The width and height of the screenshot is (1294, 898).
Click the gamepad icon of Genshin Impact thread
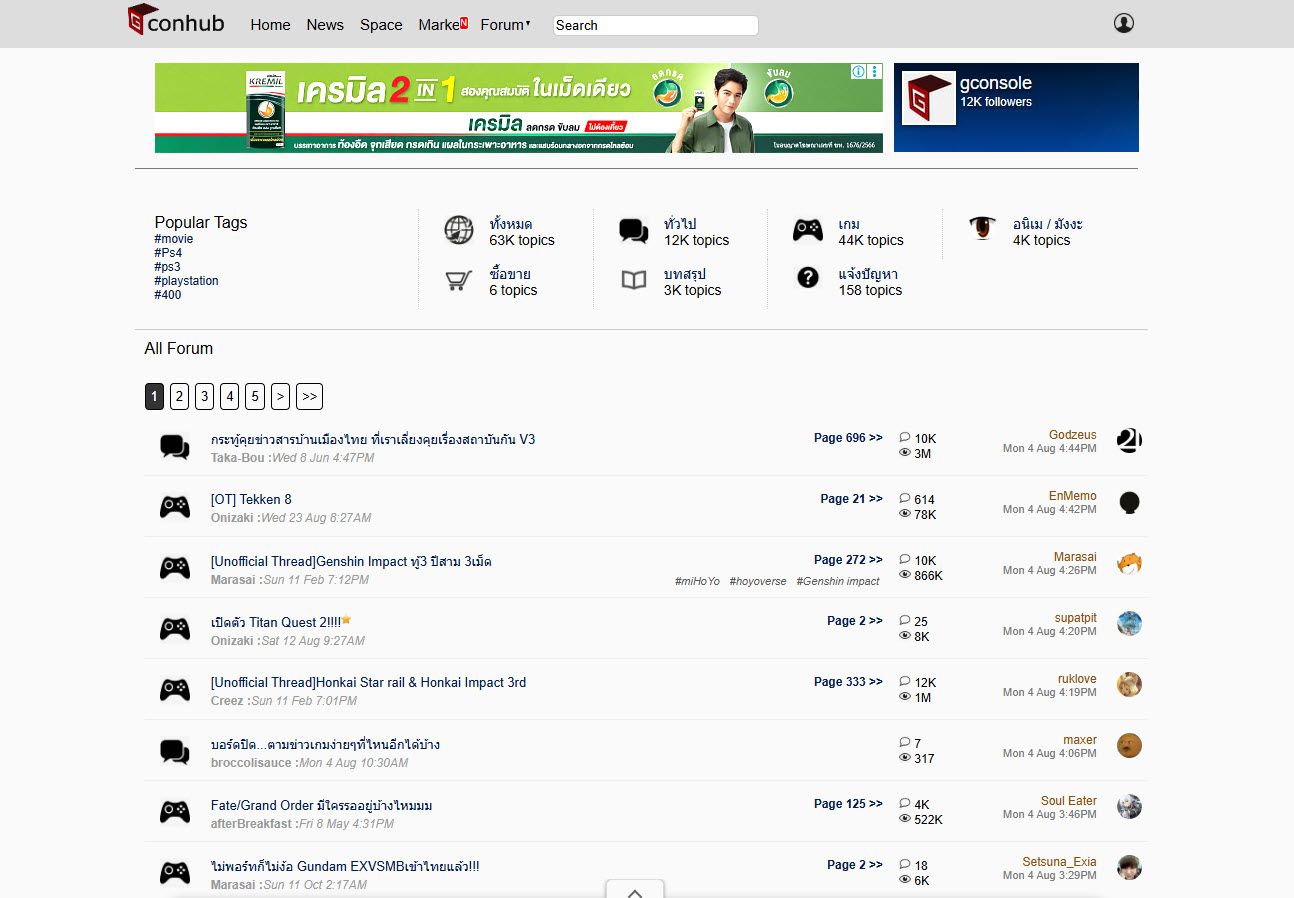pos(175,568)
